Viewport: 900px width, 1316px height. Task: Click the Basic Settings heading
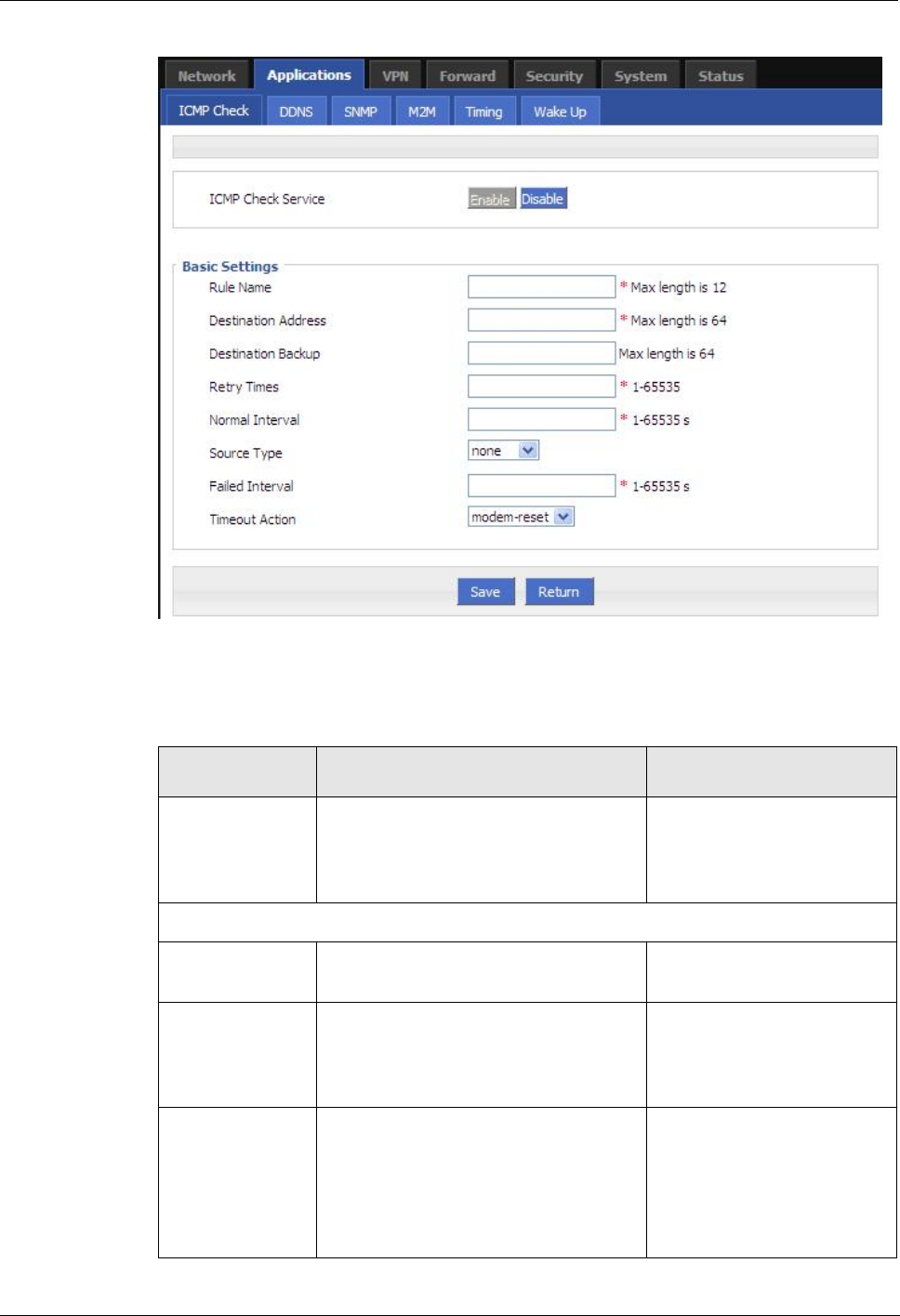[230, 267]
